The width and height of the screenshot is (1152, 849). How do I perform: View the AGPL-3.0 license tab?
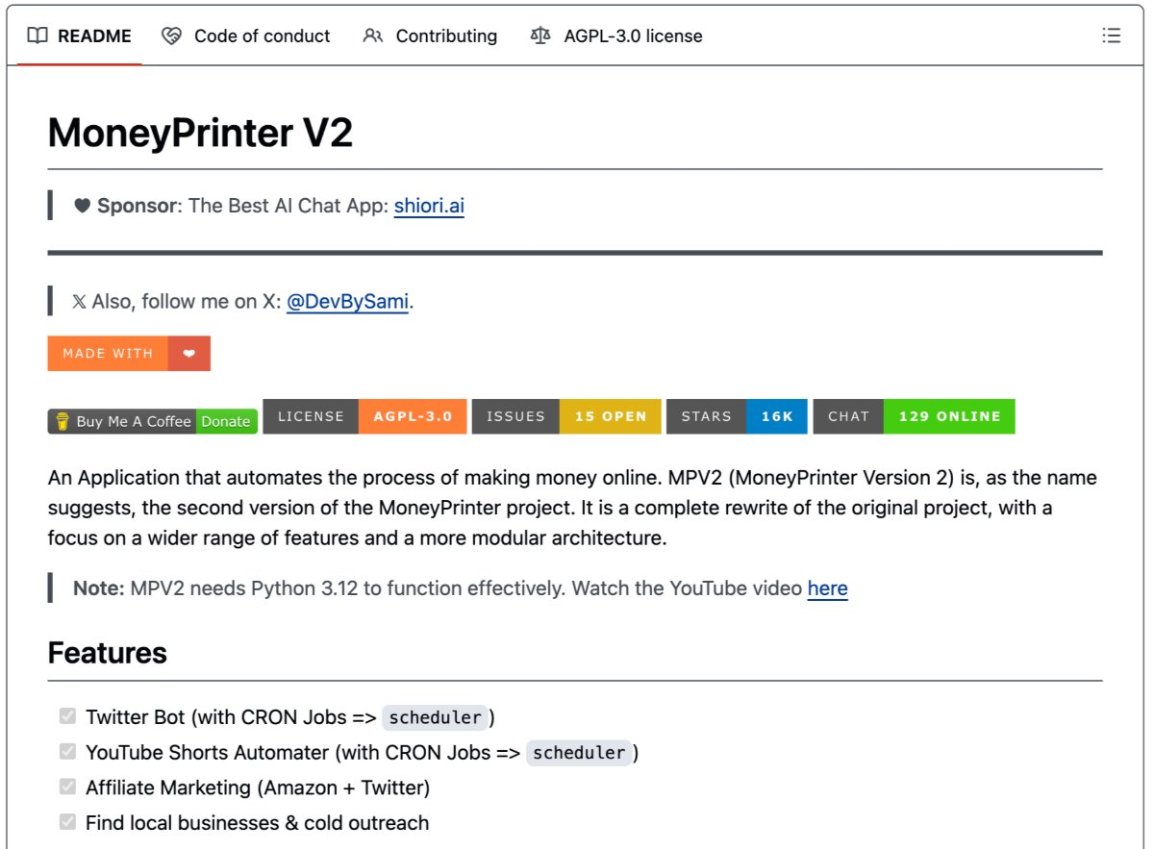pyautogui.click(x=616, y=36)
